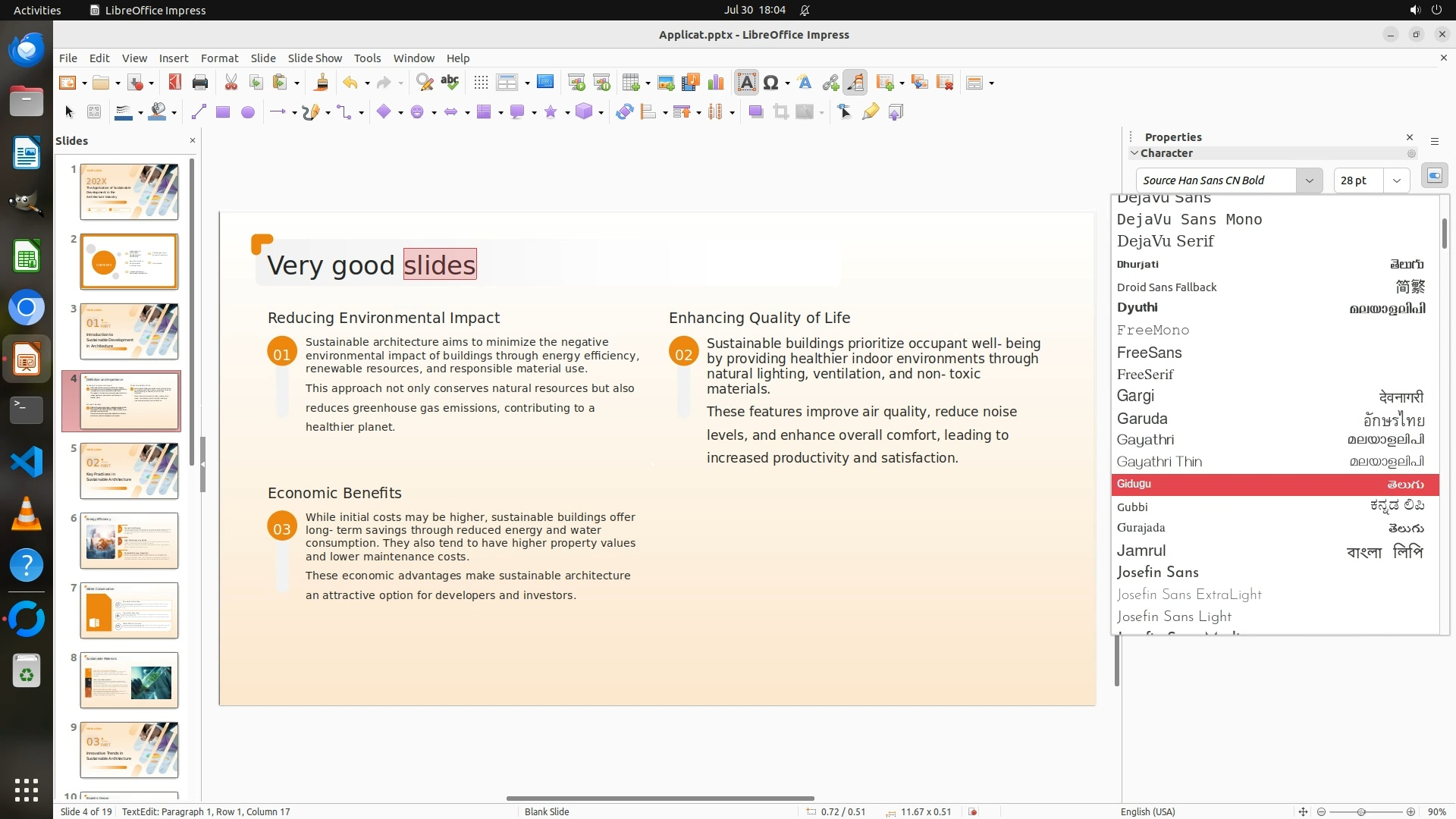Image resolution: width=1456 pixels, height=819 pixels.
Task: Click the Print icon in toolbar
Action: click(x=200, y=83)
